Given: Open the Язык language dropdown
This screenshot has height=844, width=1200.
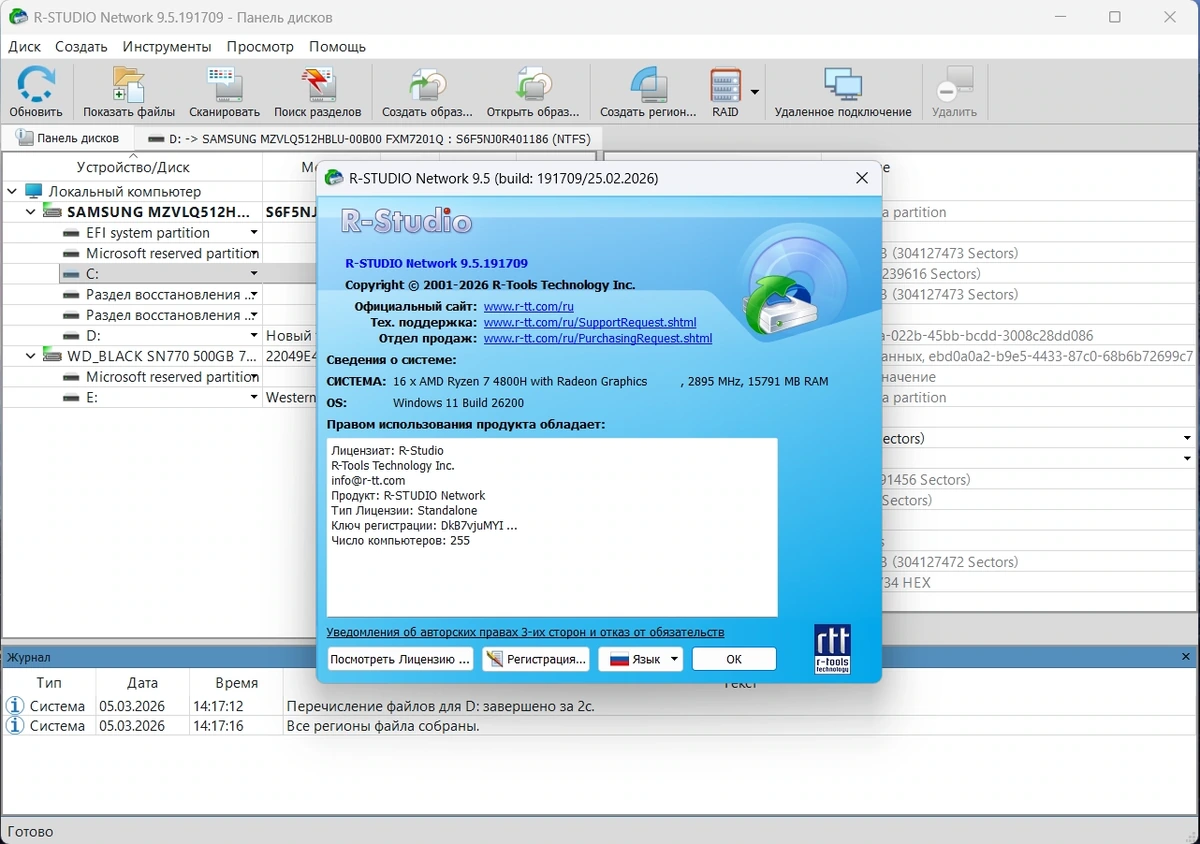Looking at the screenshot, I should click(x=640, y=659).
